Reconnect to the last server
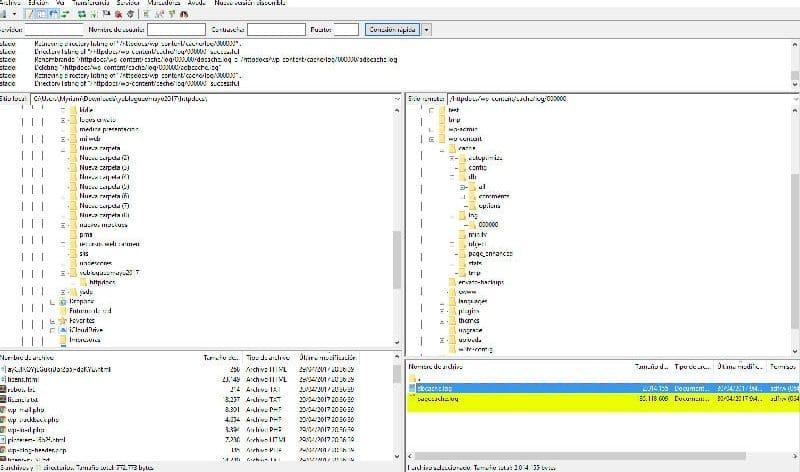The width and height of the screenshot is (800, 472). 131,14
